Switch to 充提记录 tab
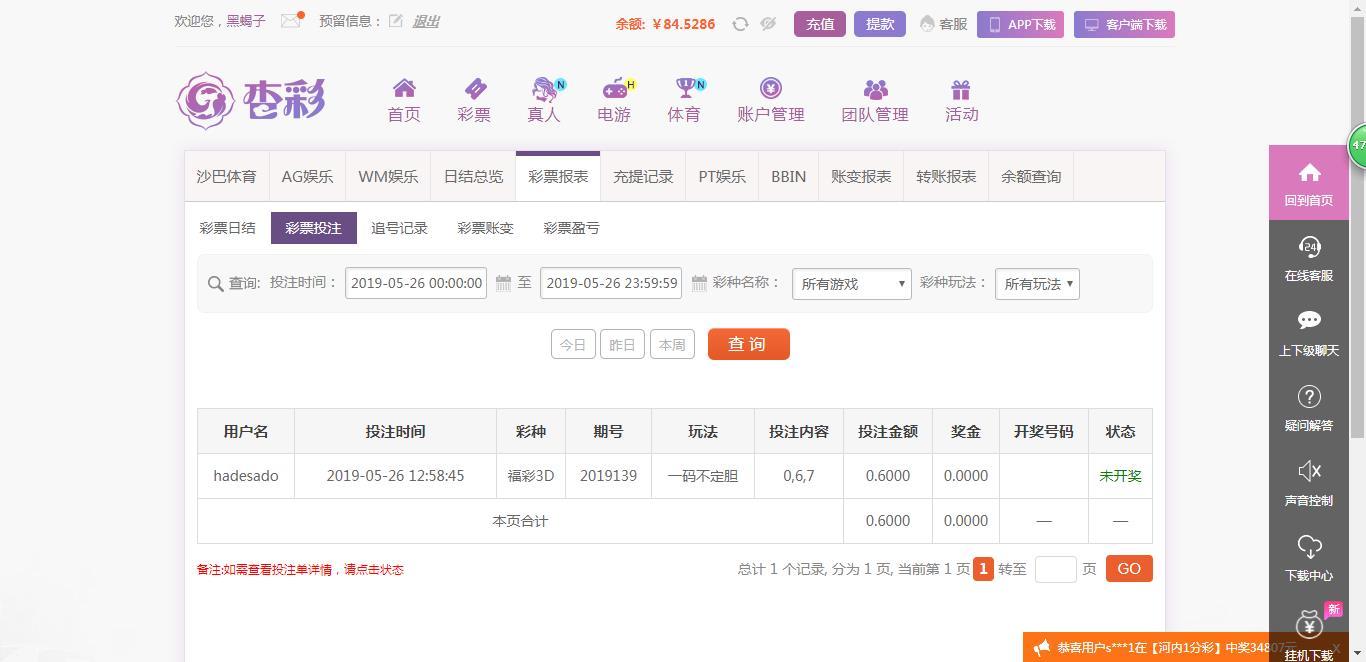Viewport: 1366px width, 662px height. pyautogui.click(x=643, y=177)
